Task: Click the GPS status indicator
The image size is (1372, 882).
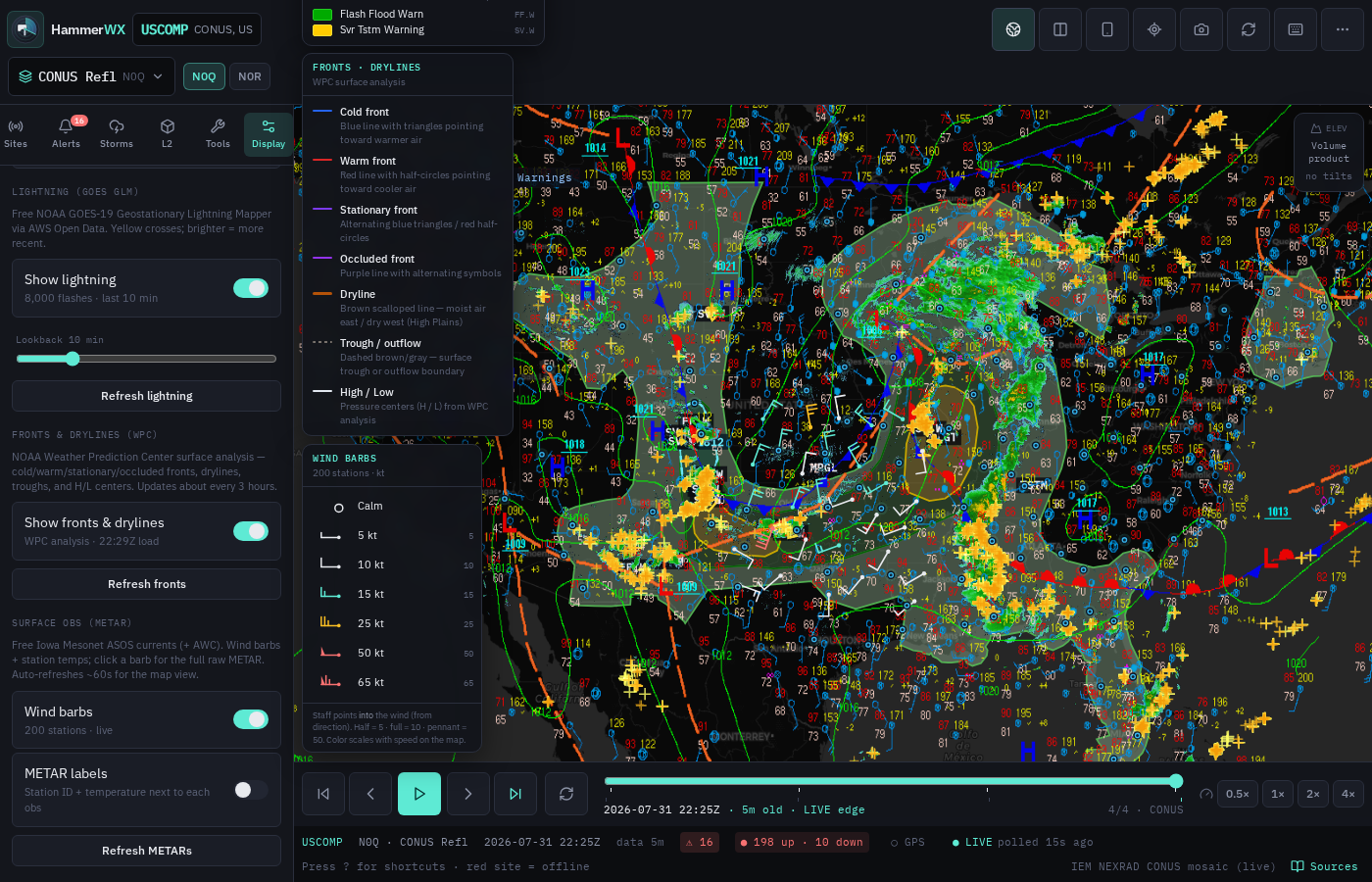Action: pyautogui.click(x=907, y=842)
